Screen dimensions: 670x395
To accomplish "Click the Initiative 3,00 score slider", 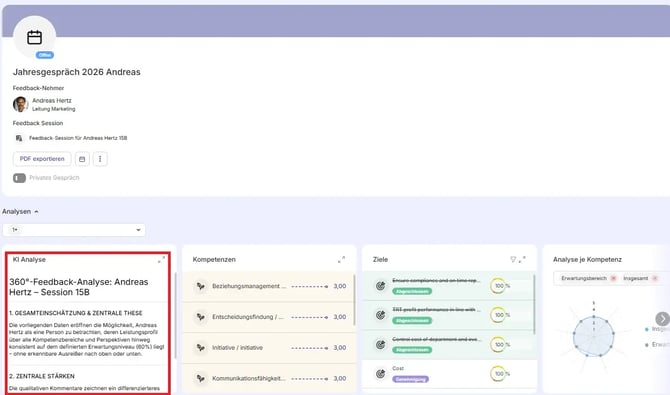I will (310, 348).
